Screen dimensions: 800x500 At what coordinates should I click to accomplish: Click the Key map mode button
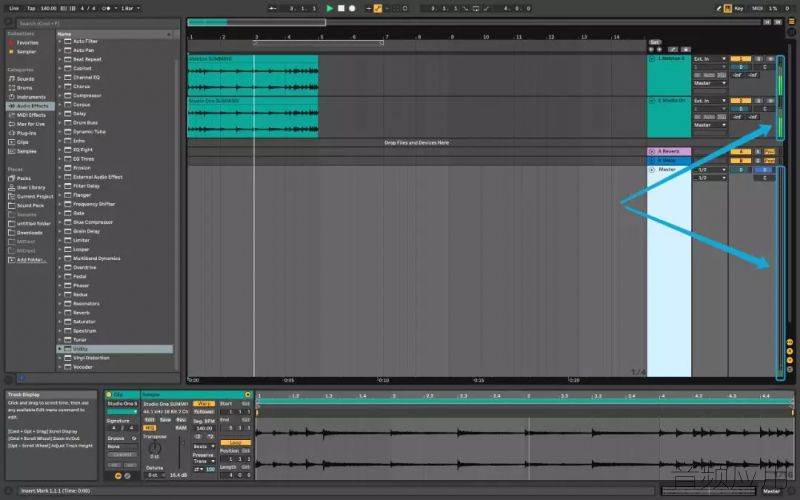click(x=739, y=8)
